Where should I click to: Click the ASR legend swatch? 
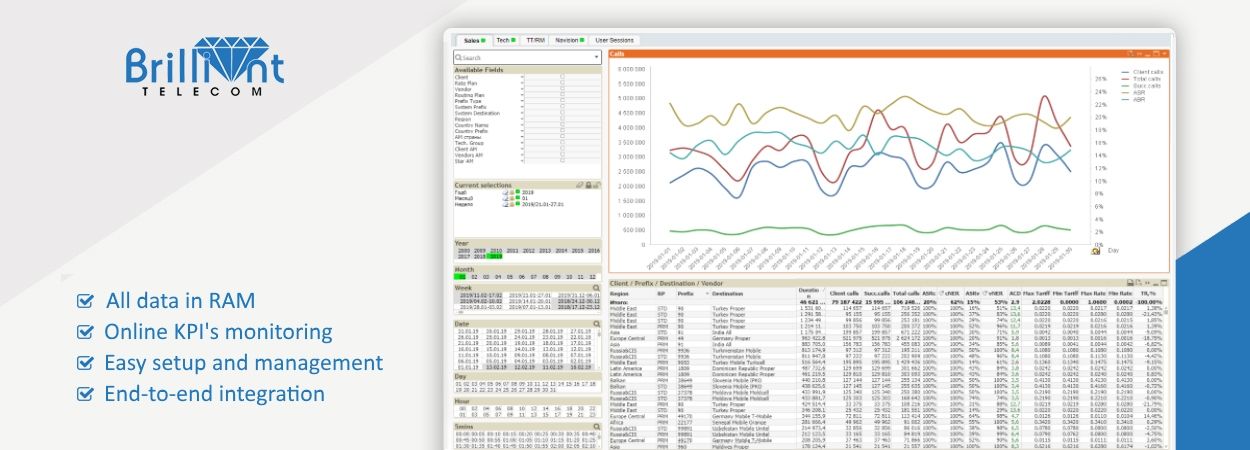pyautogui.click(x=1124, y=92)
